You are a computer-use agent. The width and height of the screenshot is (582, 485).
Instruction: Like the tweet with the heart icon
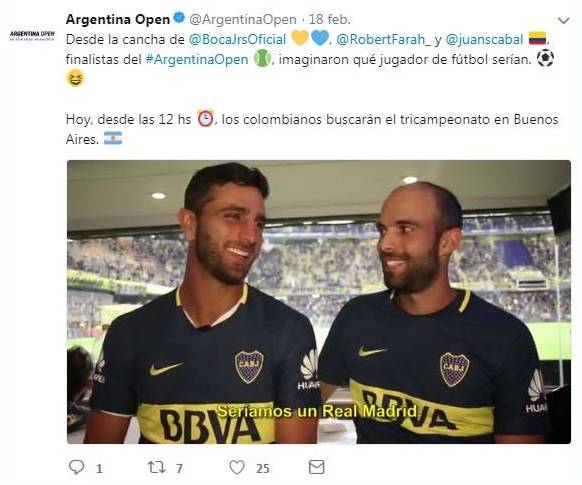(237, 467)
